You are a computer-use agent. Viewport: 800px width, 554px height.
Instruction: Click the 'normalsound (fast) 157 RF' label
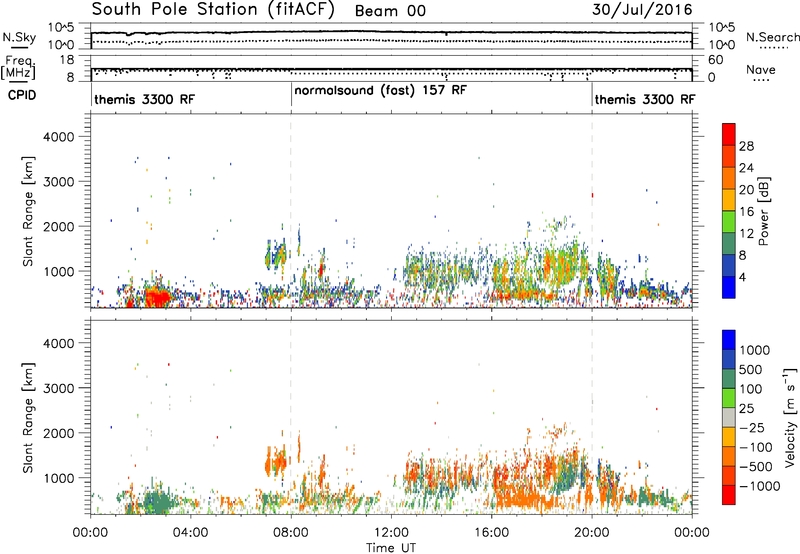tap(380, 91)
